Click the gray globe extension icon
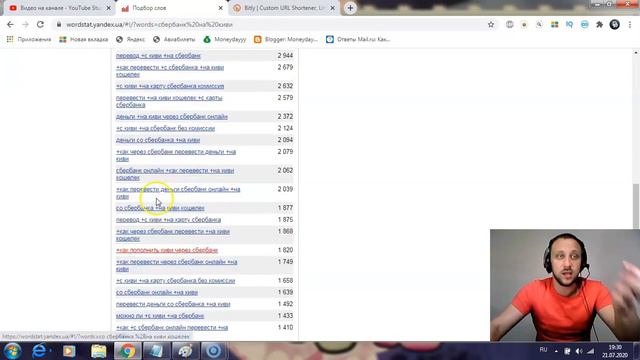The height and width of the screenshot is (360, 640). point(509,24)
